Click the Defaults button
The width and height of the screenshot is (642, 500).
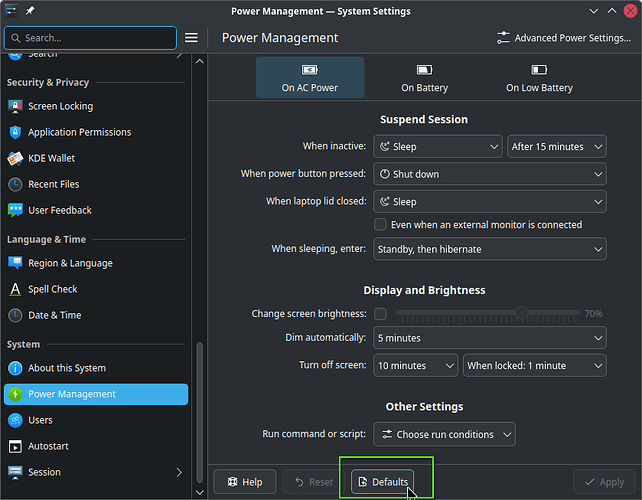point(382,482)
